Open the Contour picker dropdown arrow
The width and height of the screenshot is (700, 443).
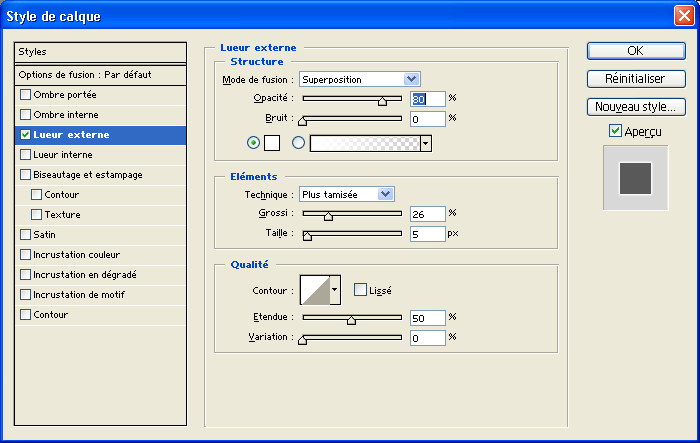click(x=335, y=290)
